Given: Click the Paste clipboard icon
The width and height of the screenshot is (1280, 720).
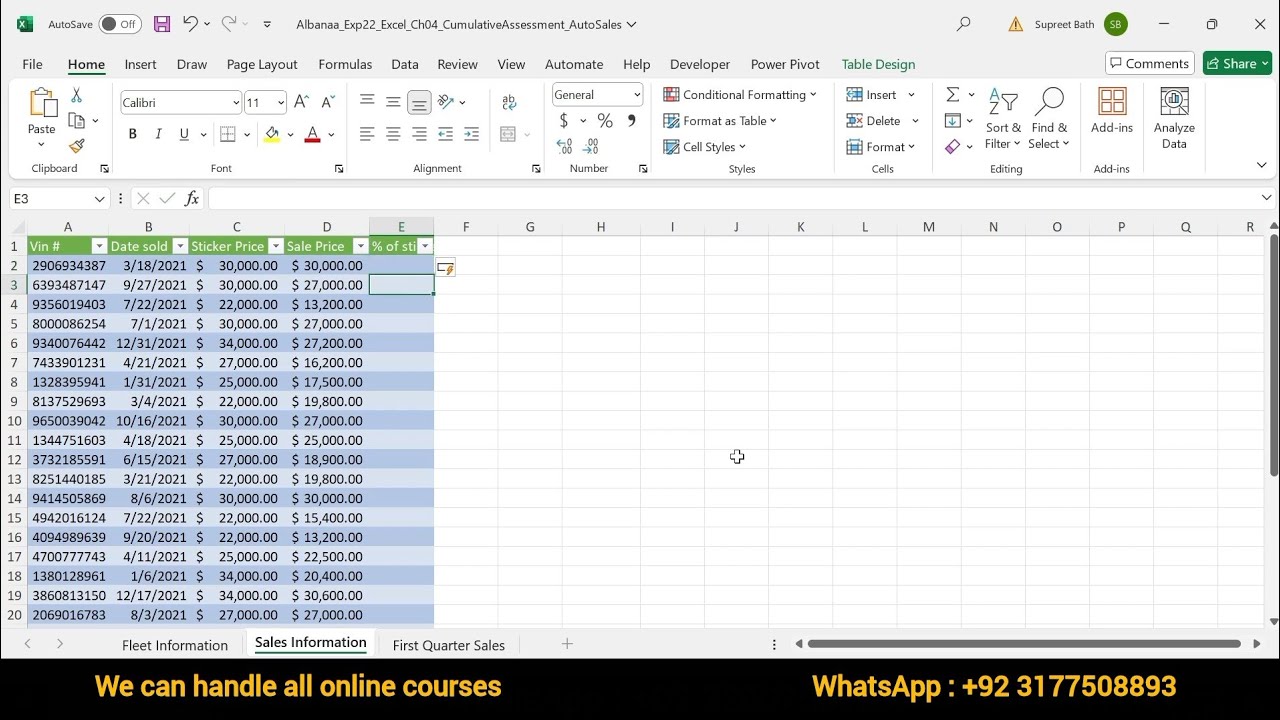Looking at the screenshot, I should click(x=42, y=104).
